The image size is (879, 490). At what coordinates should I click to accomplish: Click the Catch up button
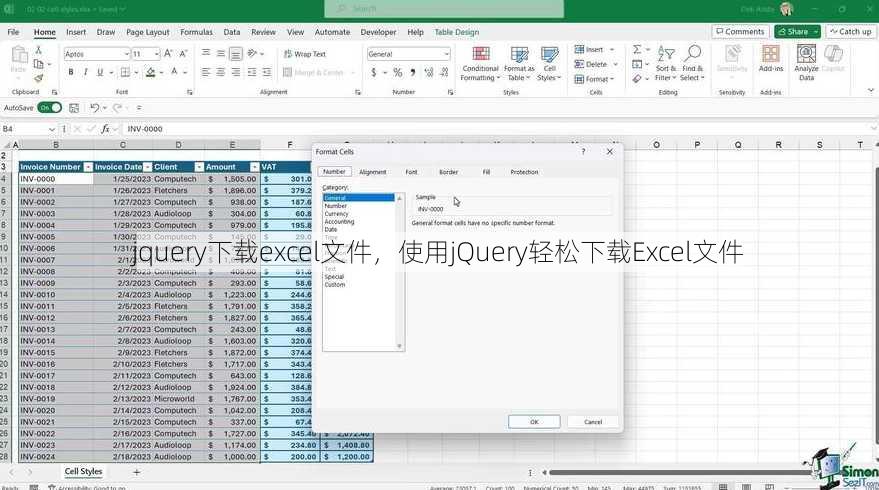click(x=850, y=32)
